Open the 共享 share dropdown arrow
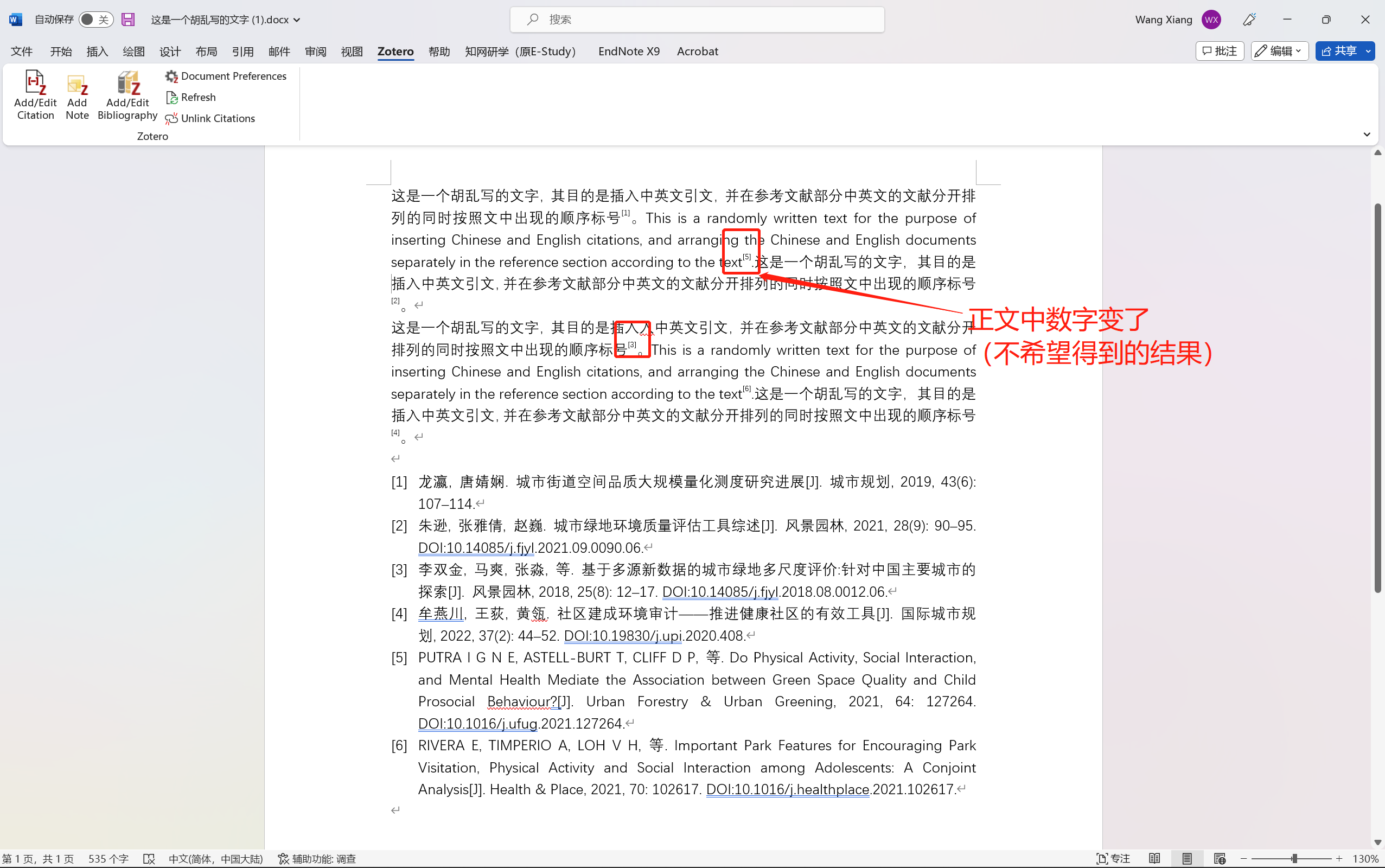This screenshot has width=1385, height=868. click(1368, 51)
